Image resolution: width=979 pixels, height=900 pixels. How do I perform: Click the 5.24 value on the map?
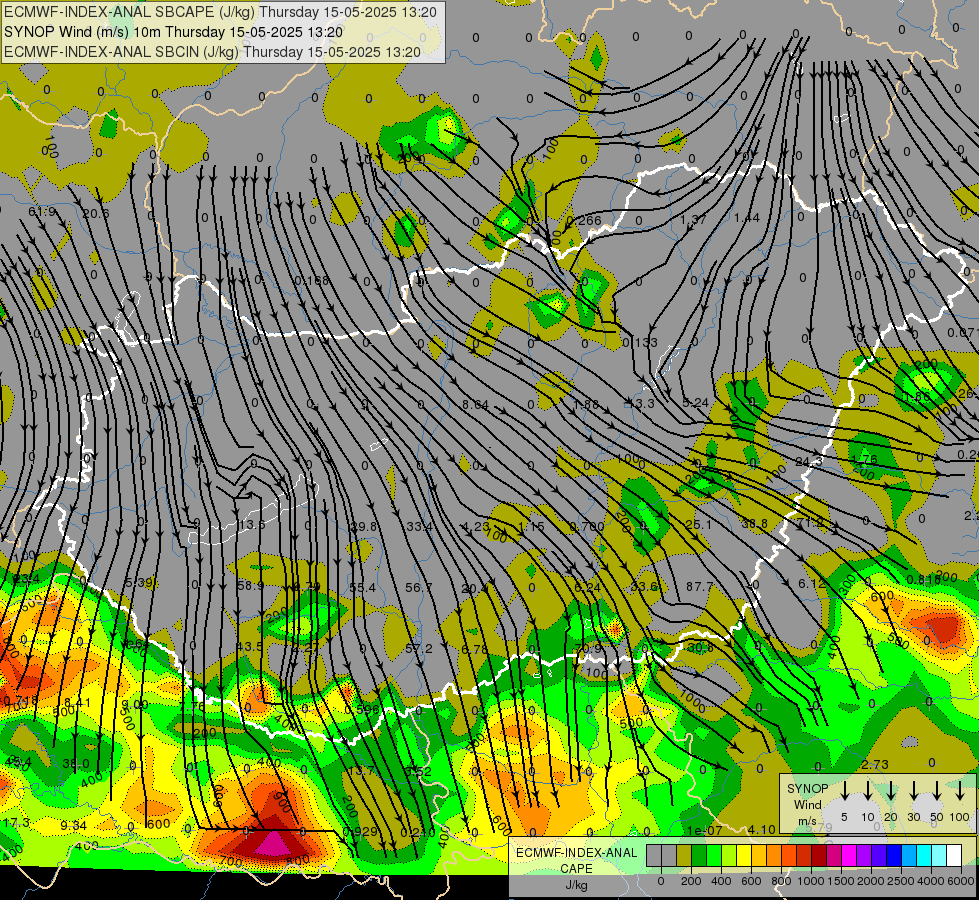tap(695, 403)
